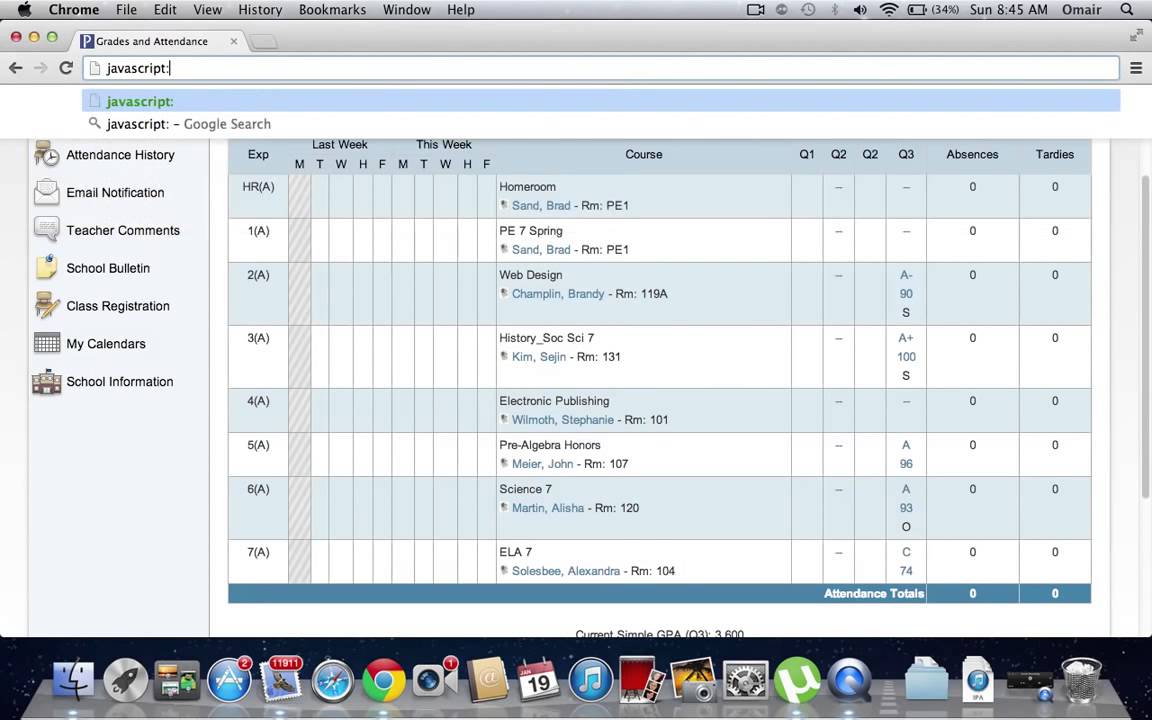This screenshot has width=1152, height=720.
Task: Click the Attendance Totals row label
Action: [x=874, y=594]
